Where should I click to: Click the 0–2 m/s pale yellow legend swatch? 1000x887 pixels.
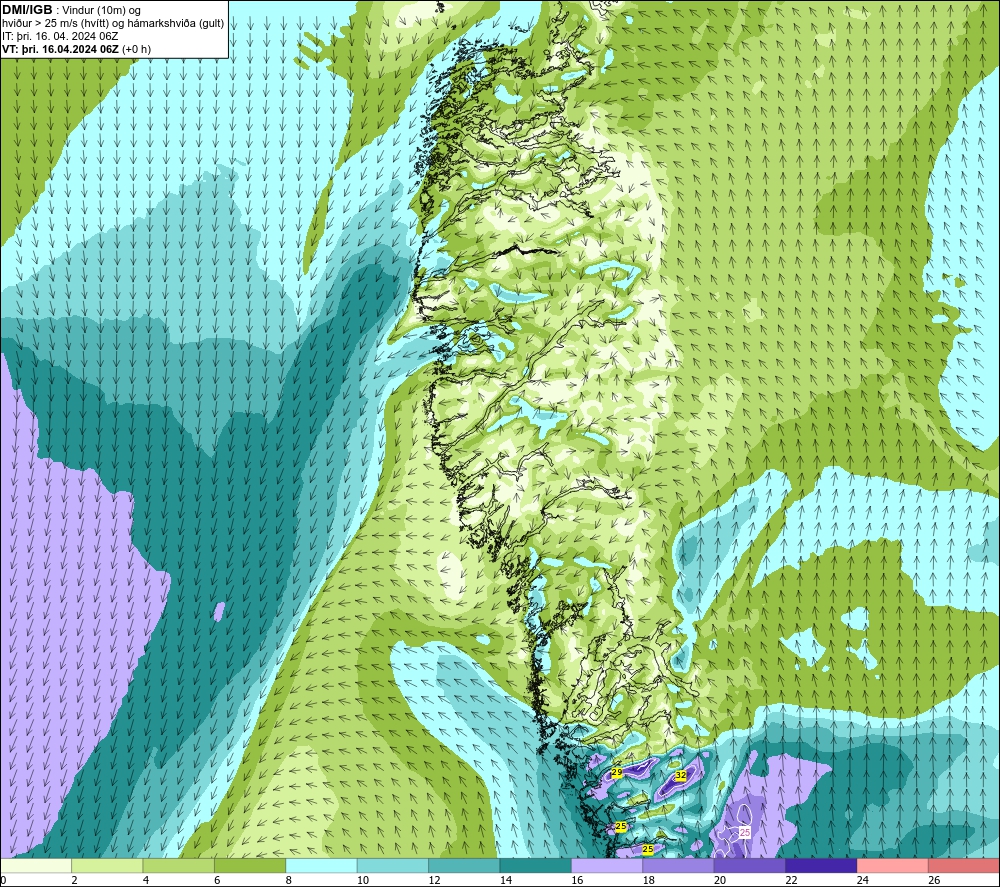tap(36, 866)
